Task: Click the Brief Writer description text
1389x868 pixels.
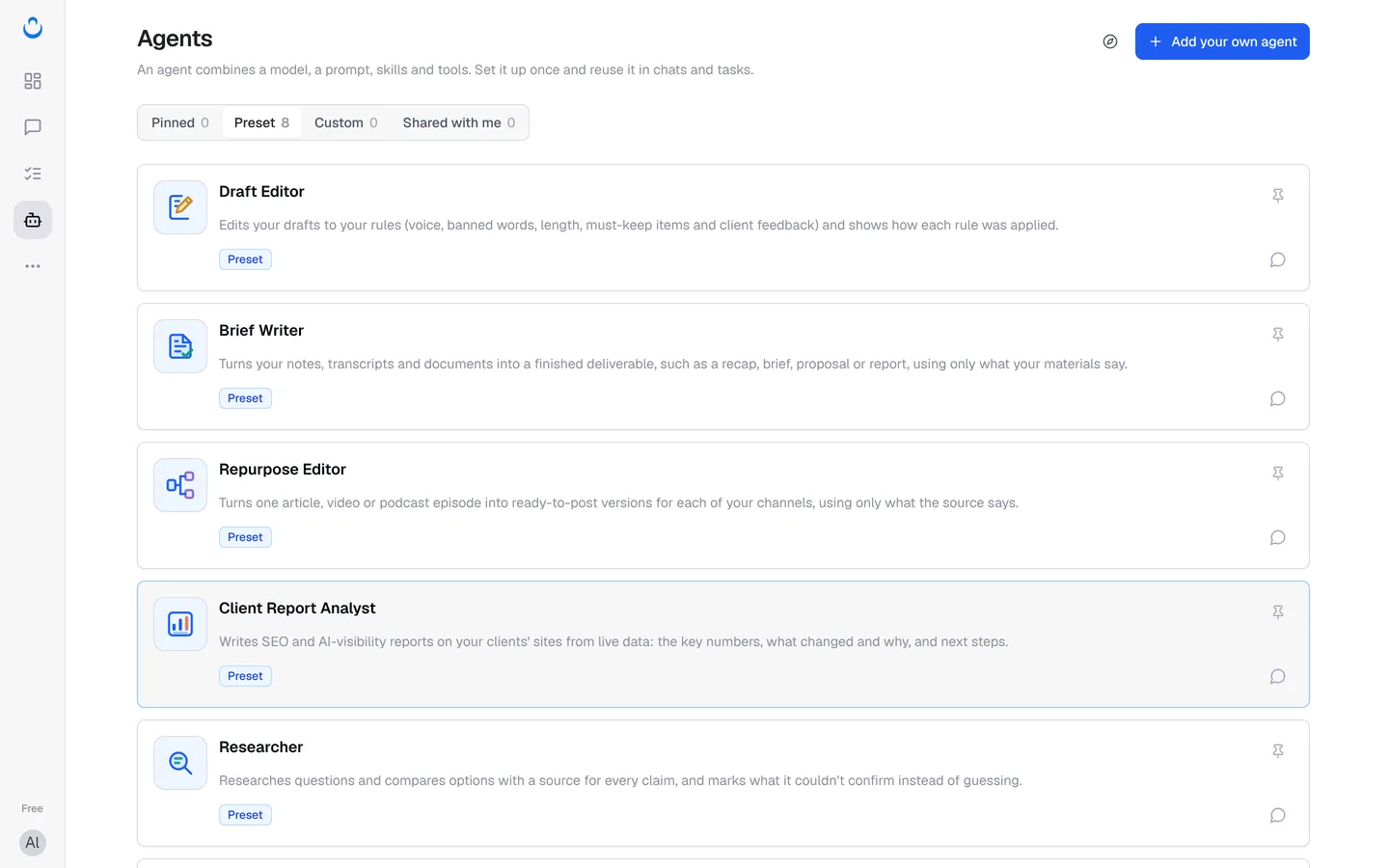Action: pos(673,364)
